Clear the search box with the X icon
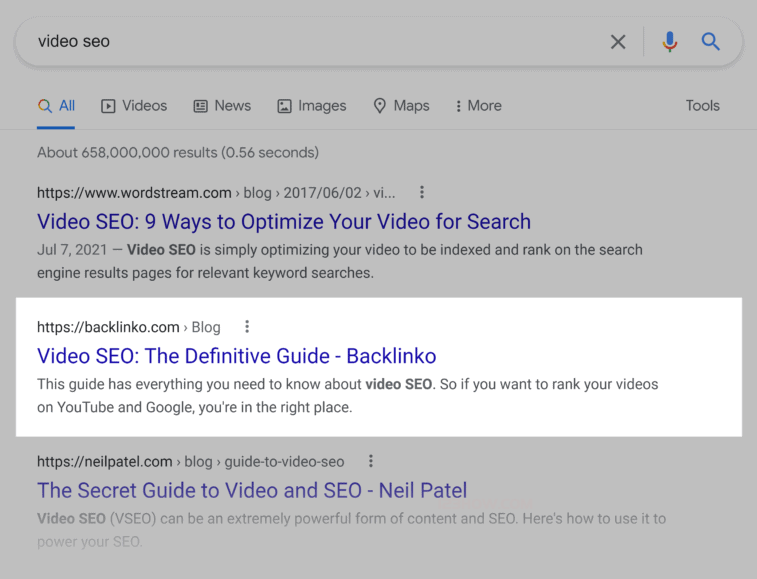757x579 pixels. pos(618,42)
